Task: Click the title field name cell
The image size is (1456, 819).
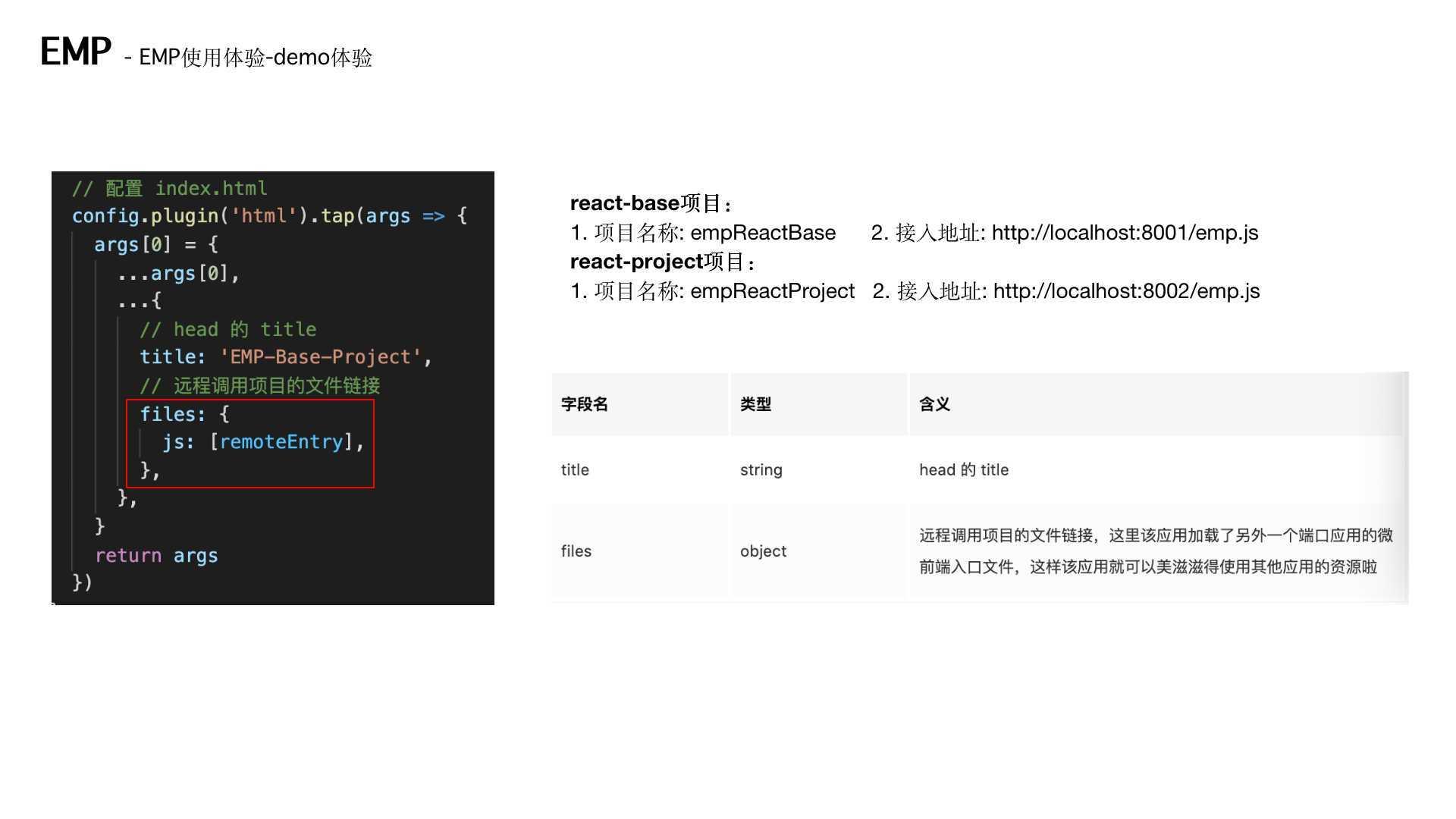Action: [x=575, y=469]
